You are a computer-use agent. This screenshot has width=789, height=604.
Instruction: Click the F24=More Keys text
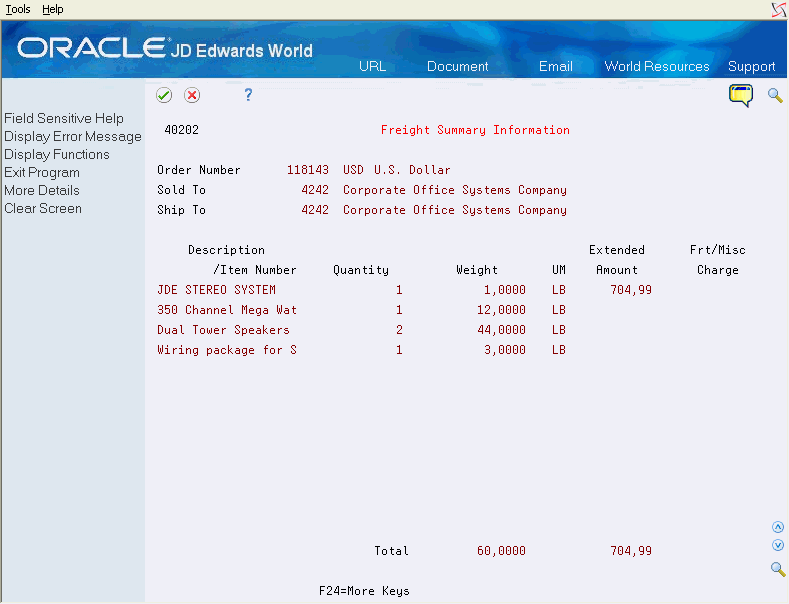click(x=364, y=591)
